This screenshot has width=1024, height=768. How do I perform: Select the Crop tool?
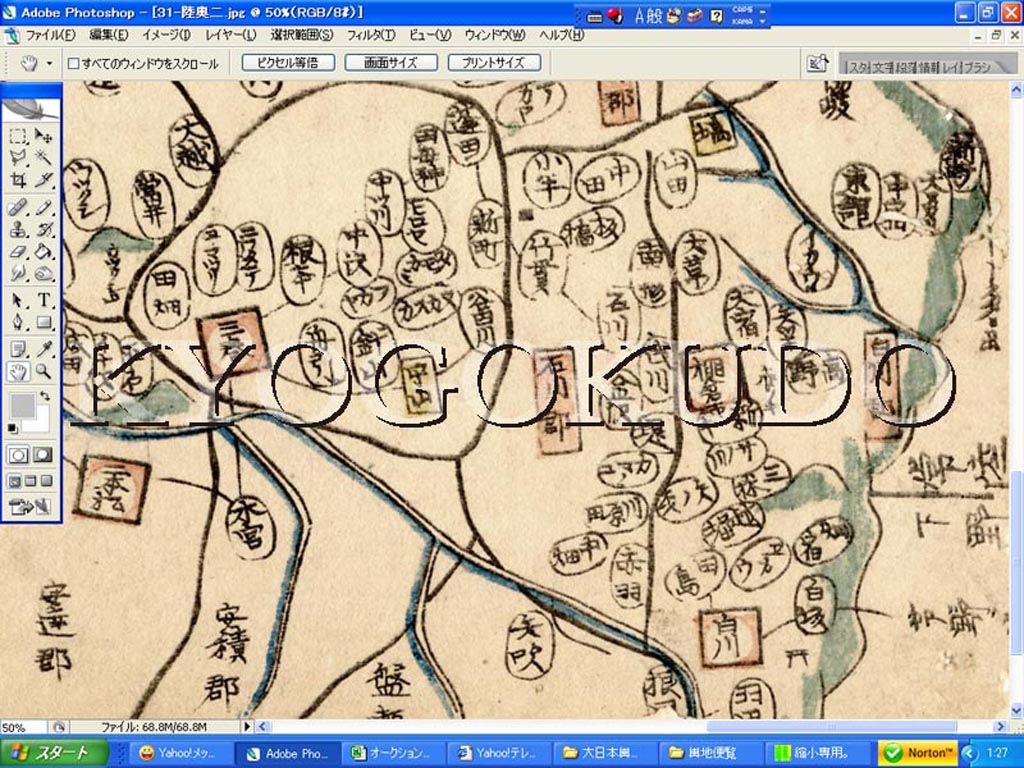click(x=18, y=179)
